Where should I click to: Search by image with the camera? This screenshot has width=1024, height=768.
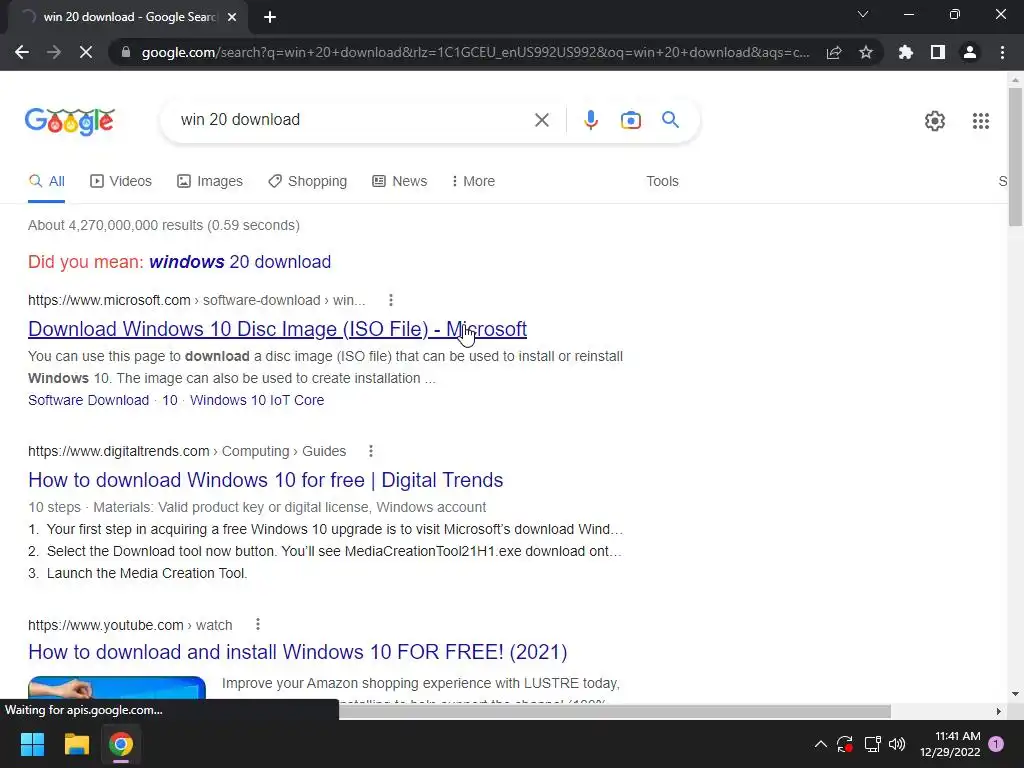coord(630,120)
